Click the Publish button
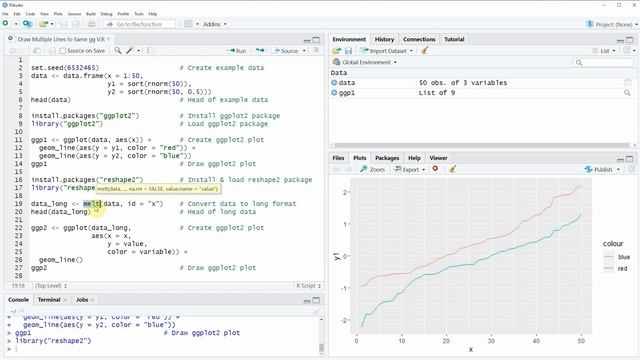This screenshot has width=640, height=360. click(599, 169)
